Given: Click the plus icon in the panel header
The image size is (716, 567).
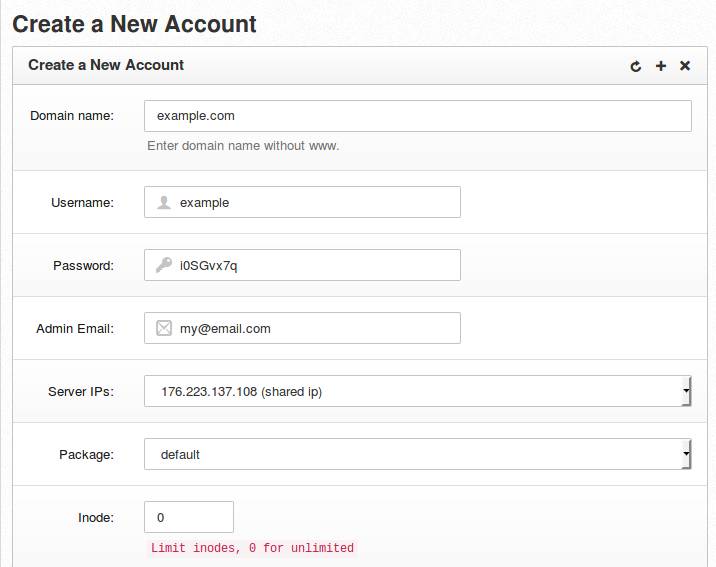Looking at the screenshot, I should pyautogui.click(x=661, y=66).
